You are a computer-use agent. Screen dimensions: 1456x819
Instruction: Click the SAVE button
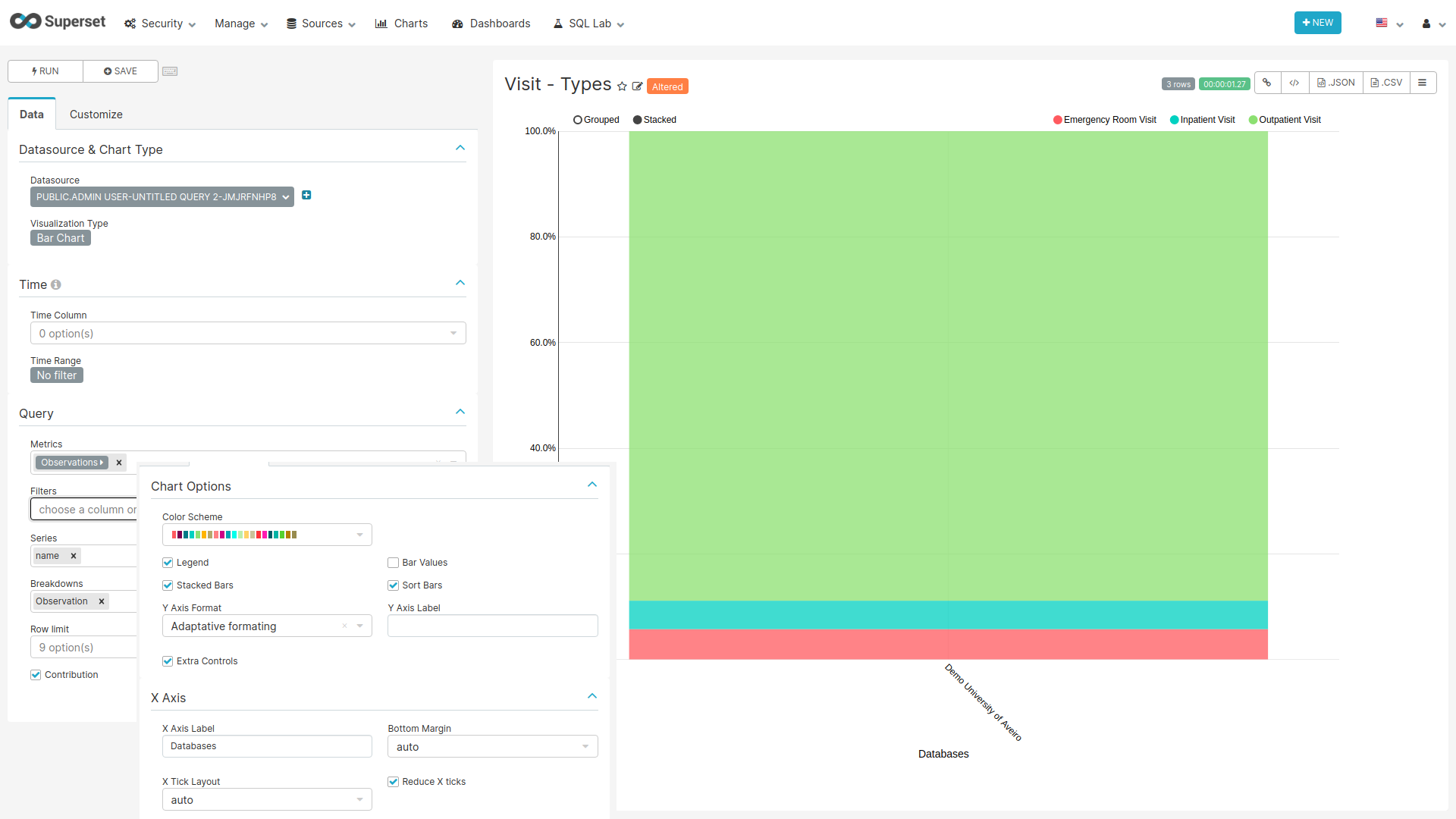121,71
